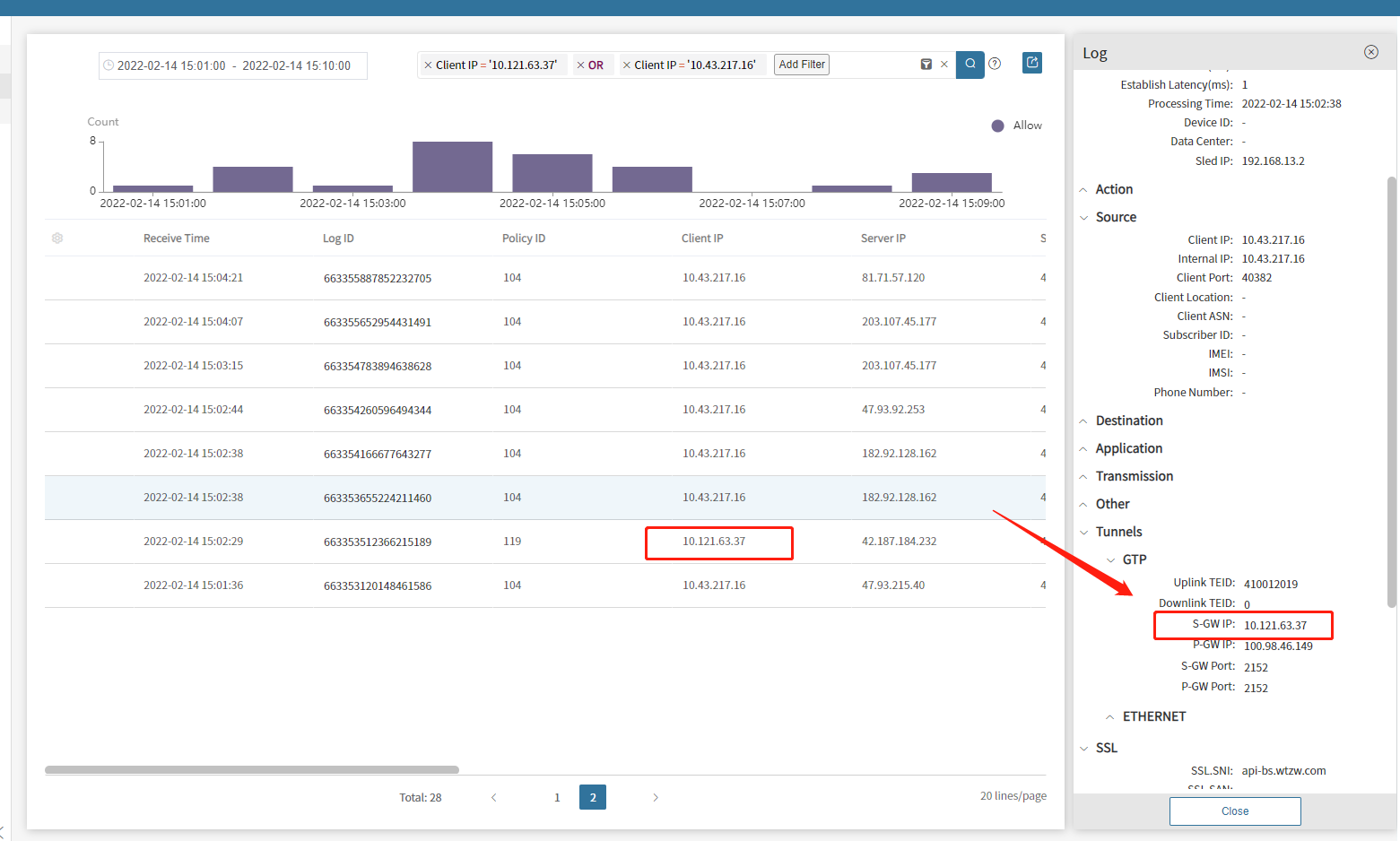Open table column settings gear
Viewport: 1400px width, 841px height.
click(57, 238)
